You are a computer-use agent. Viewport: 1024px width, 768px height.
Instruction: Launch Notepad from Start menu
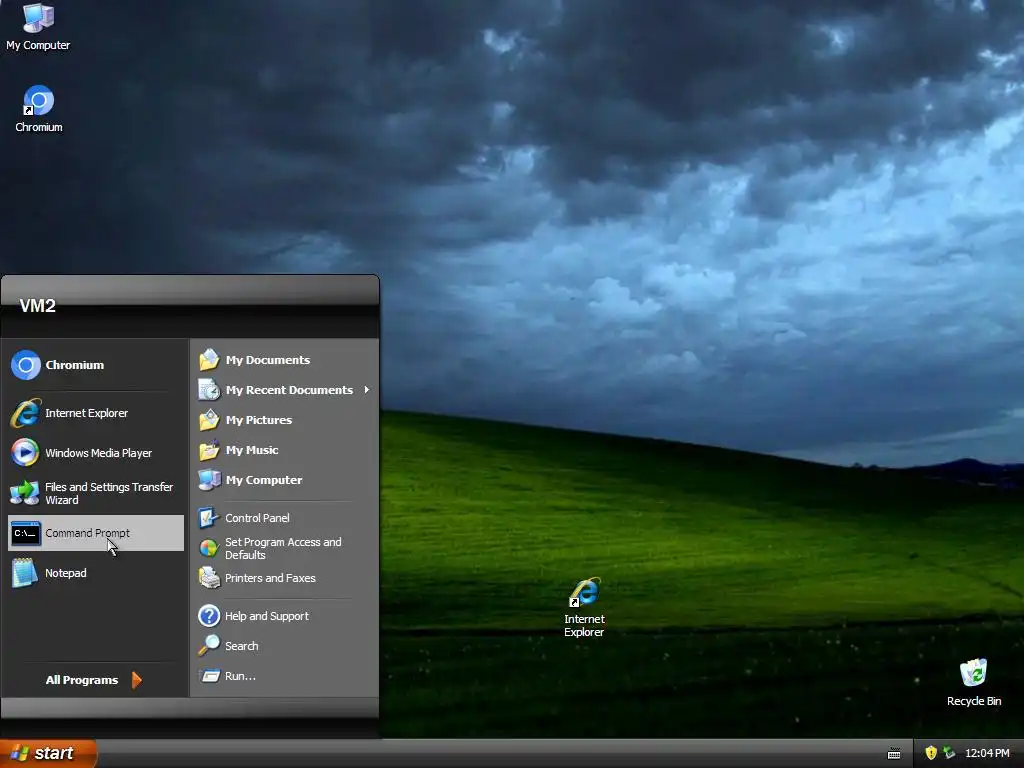pyautogui.click(x=95, y=573)
